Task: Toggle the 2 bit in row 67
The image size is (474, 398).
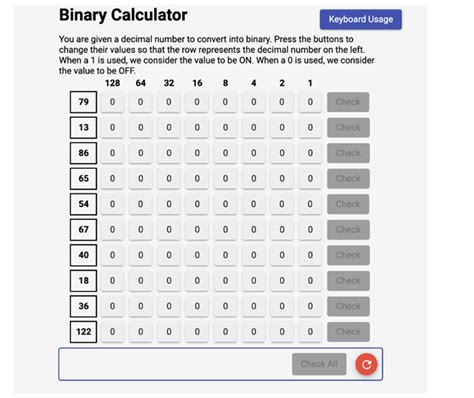Action: (x=282, y=229)
